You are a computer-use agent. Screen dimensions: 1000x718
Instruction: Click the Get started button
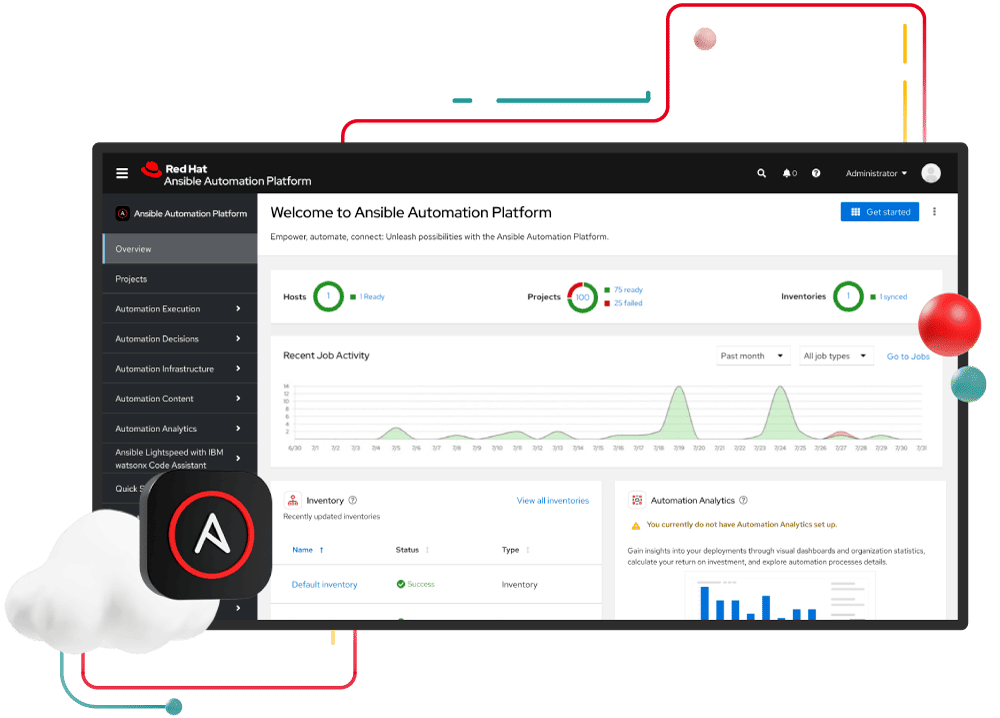879,211
